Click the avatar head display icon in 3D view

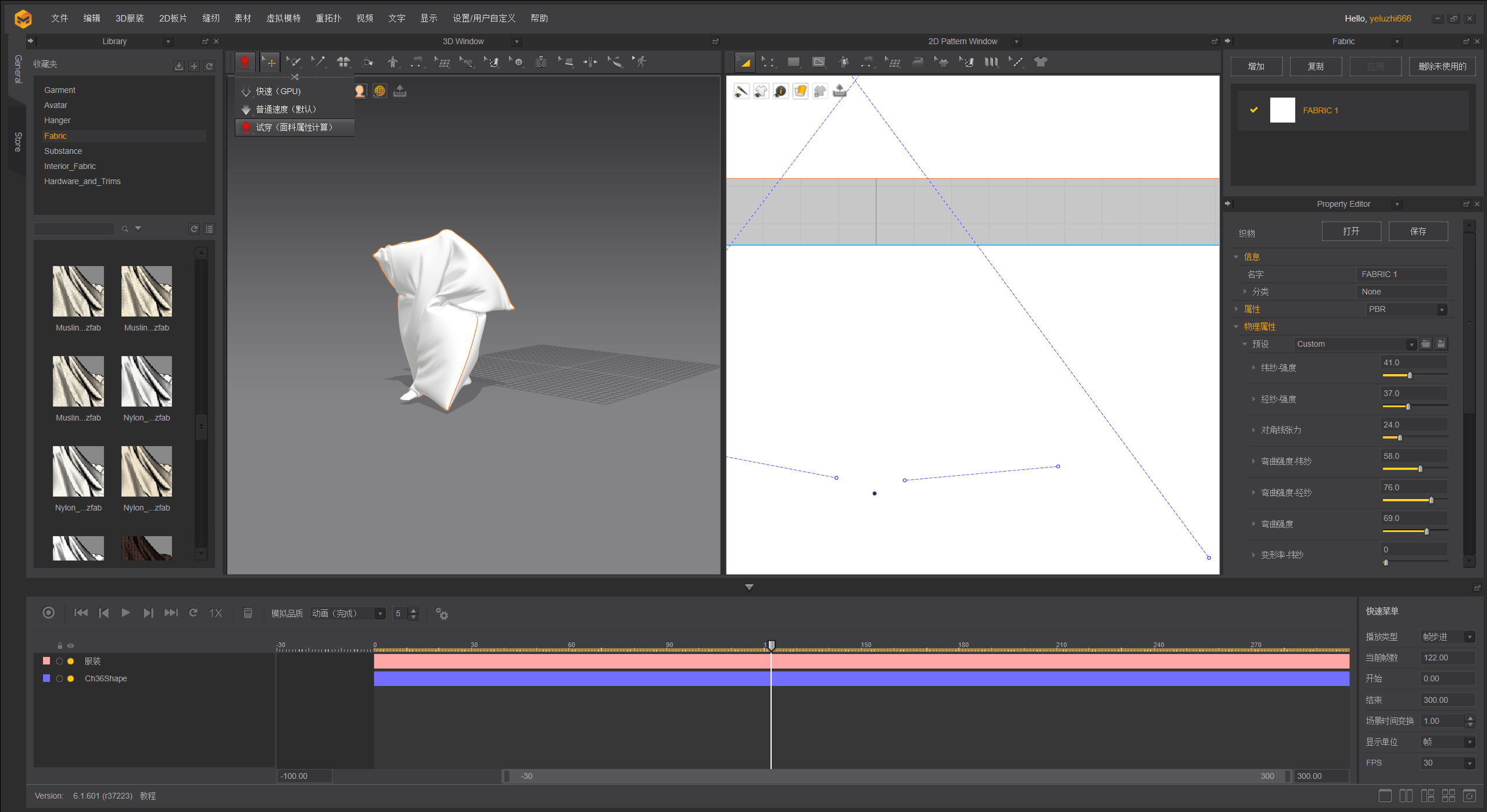(360, 91)
